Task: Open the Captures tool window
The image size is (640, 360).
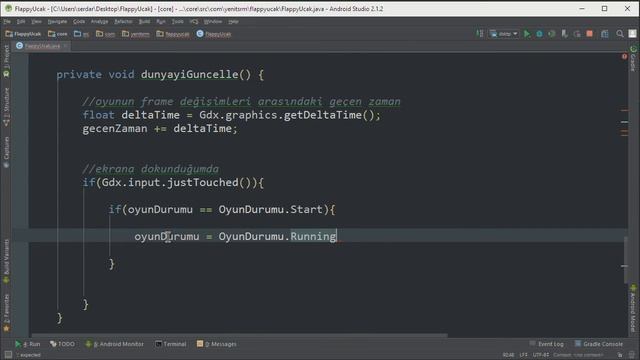Action: (6, 152)
